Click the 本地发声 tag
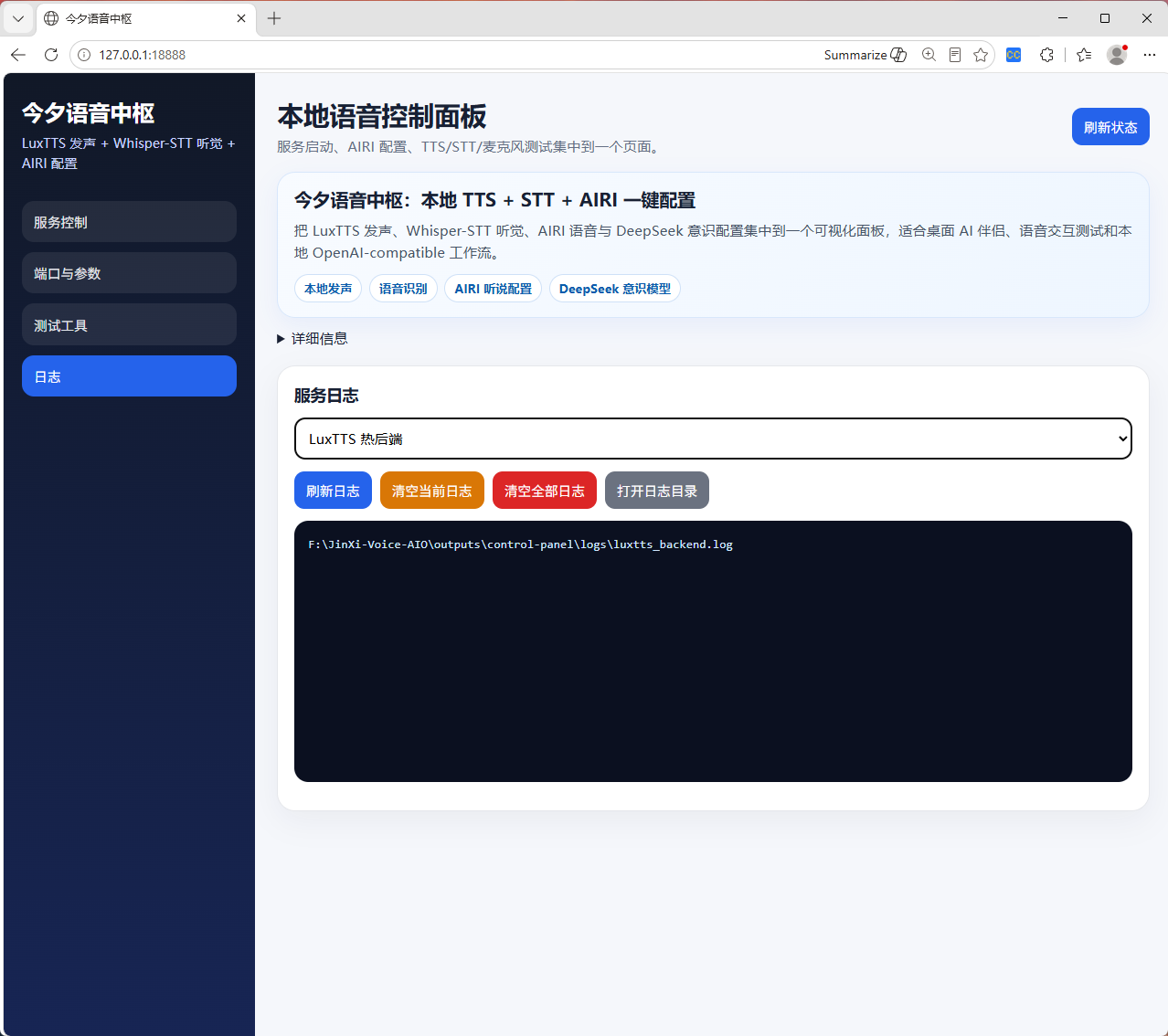 coord(328,289)
